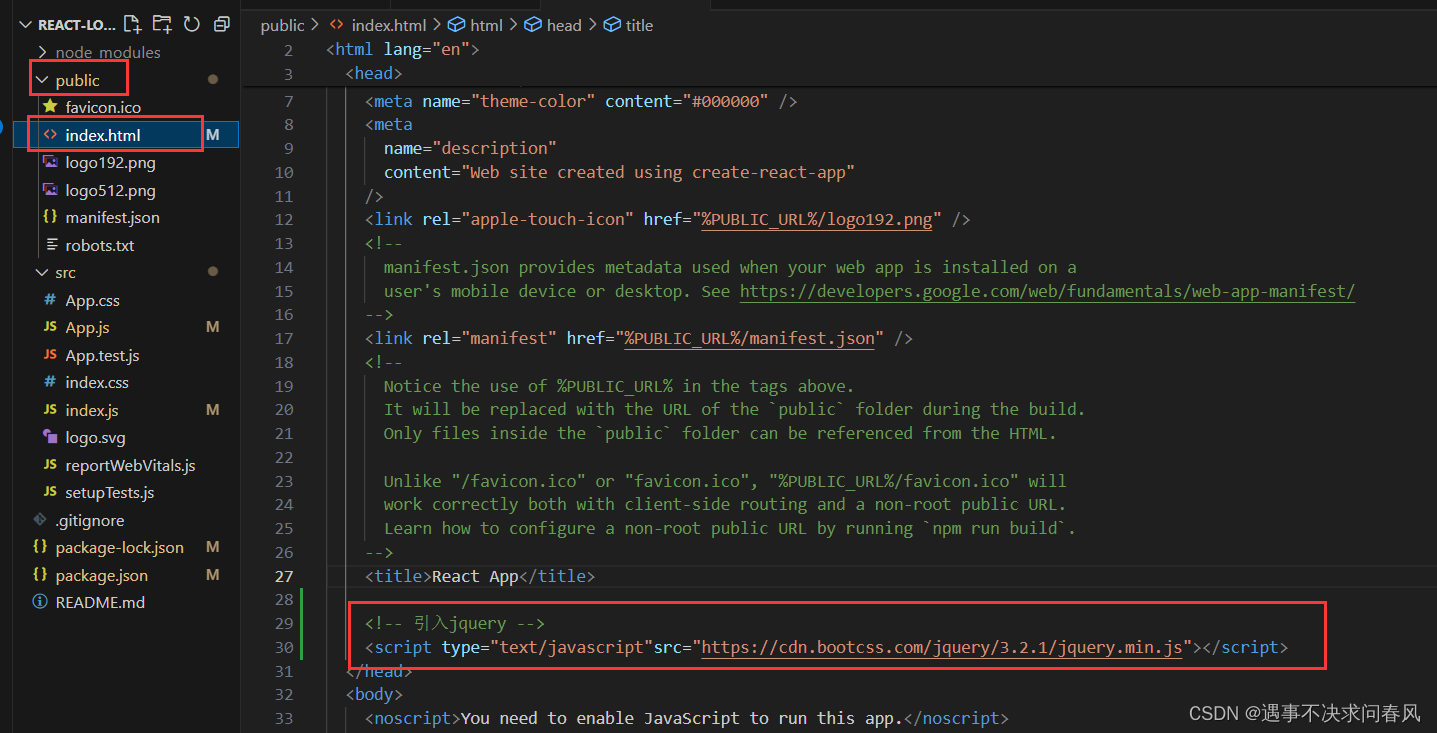1437x733 pixels.
Task: Expand the node_modules folder
Action: (103, 52)
